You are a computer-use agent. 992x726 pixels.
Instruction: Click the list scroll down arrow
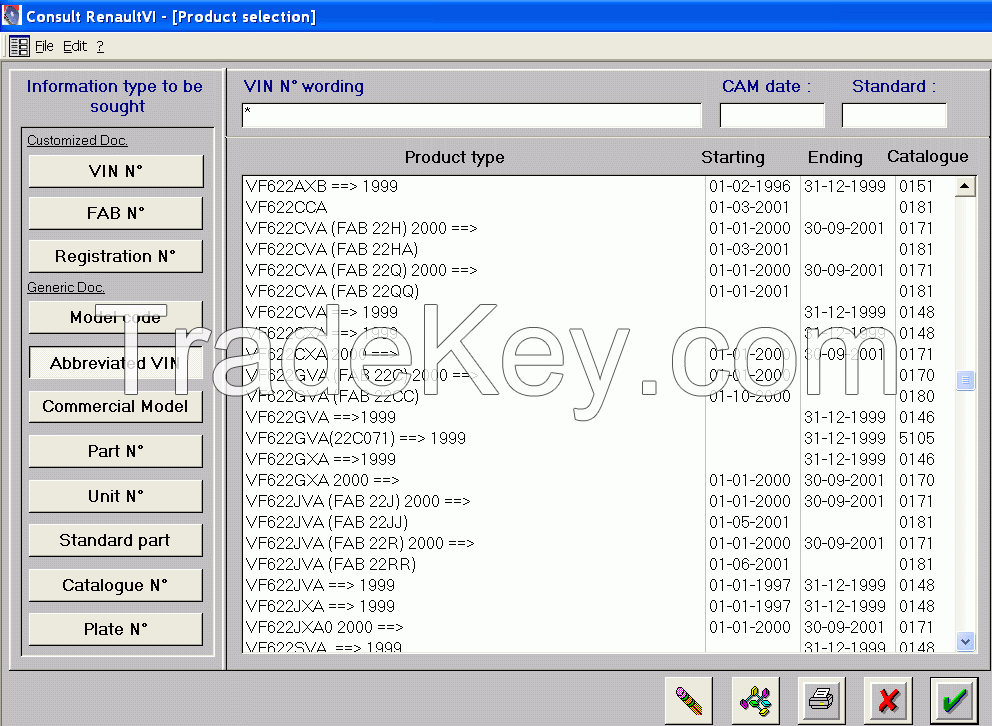pyautogui.click(x=965, y=641)
